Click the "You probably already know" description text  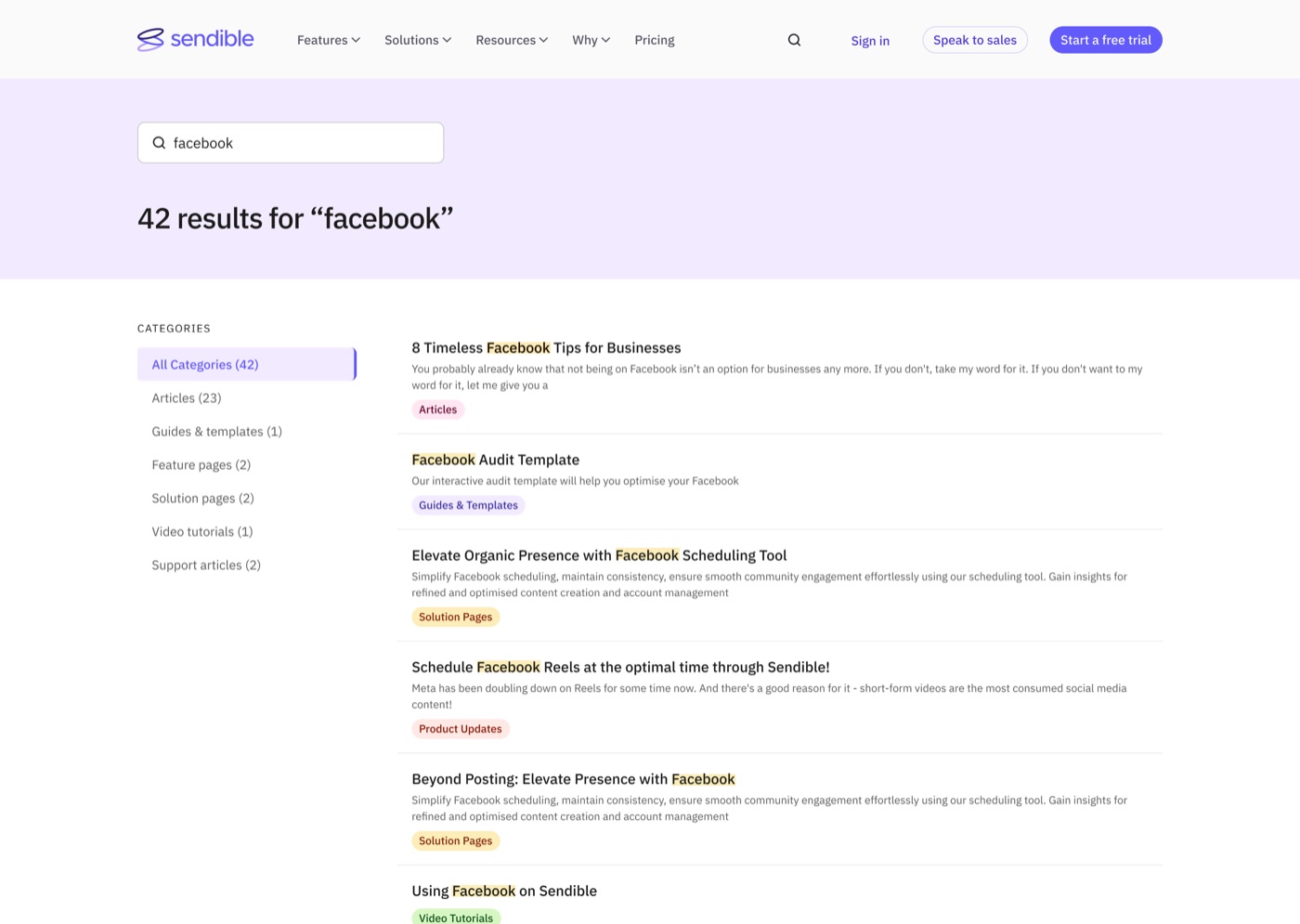click(x=777, y=377)
